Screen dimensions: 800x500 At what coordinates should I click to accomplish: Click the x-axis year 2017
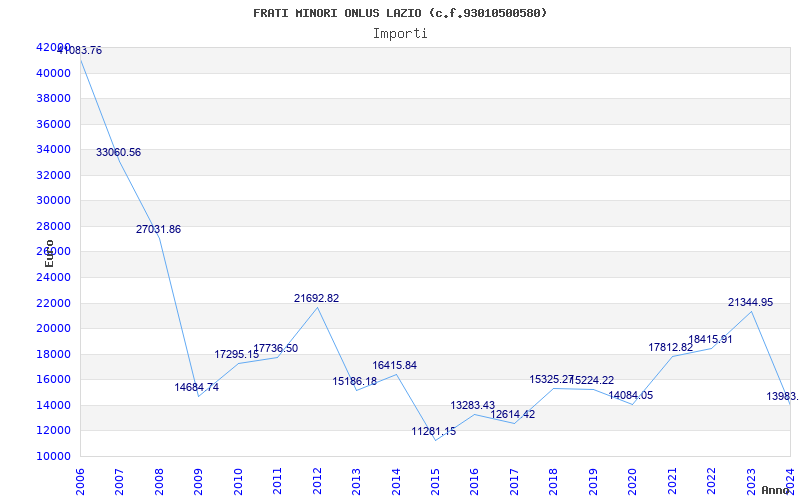514,482
